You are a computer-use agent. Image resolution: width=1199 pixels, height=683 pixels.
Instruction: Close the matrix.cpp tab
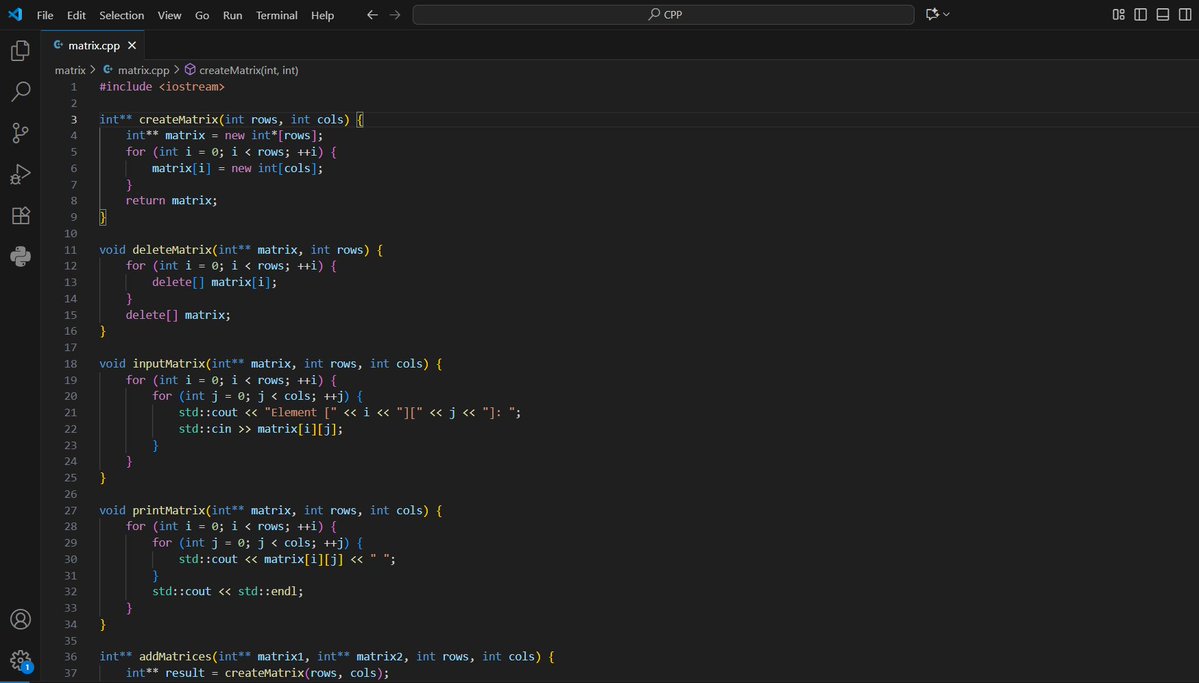132,45
